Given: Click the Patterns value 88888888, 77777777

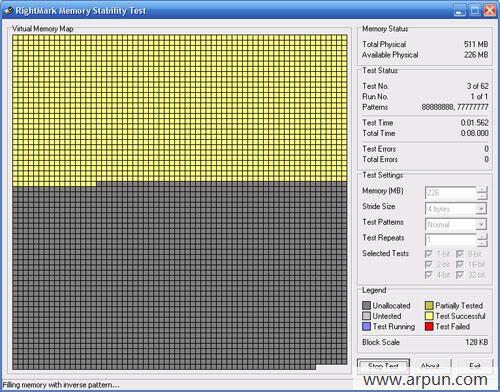Looking at the screenshot, I should coord(455,107).
